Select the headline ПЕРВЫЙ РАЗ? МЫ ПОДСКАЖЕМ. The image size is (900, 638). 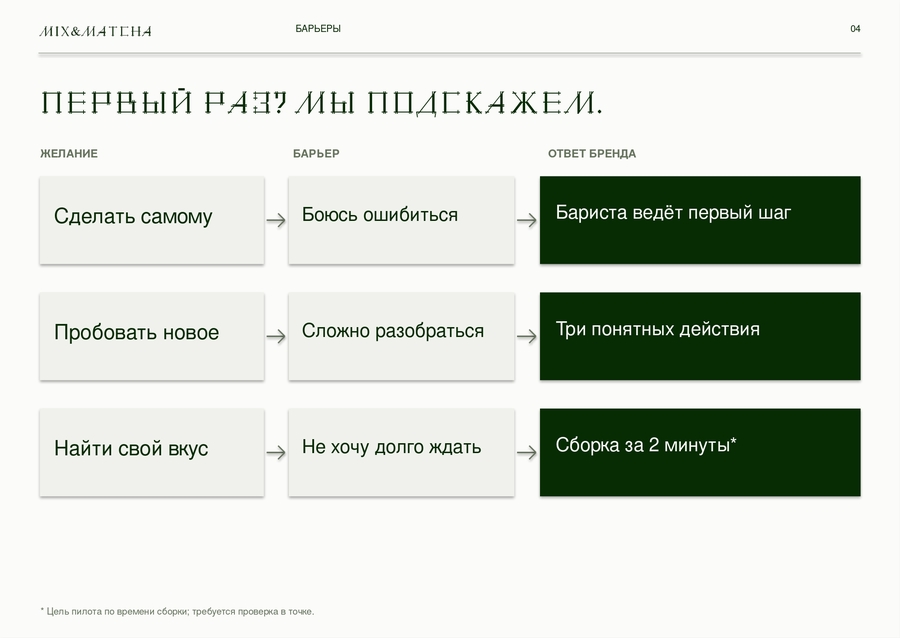tap(321, 103)
